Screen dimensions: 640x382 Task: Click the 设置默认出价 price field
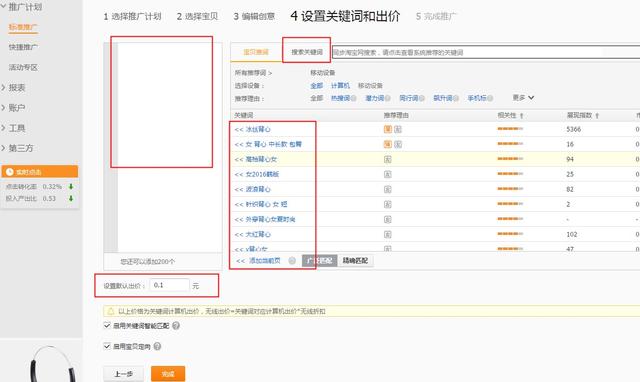click(169, 285)
